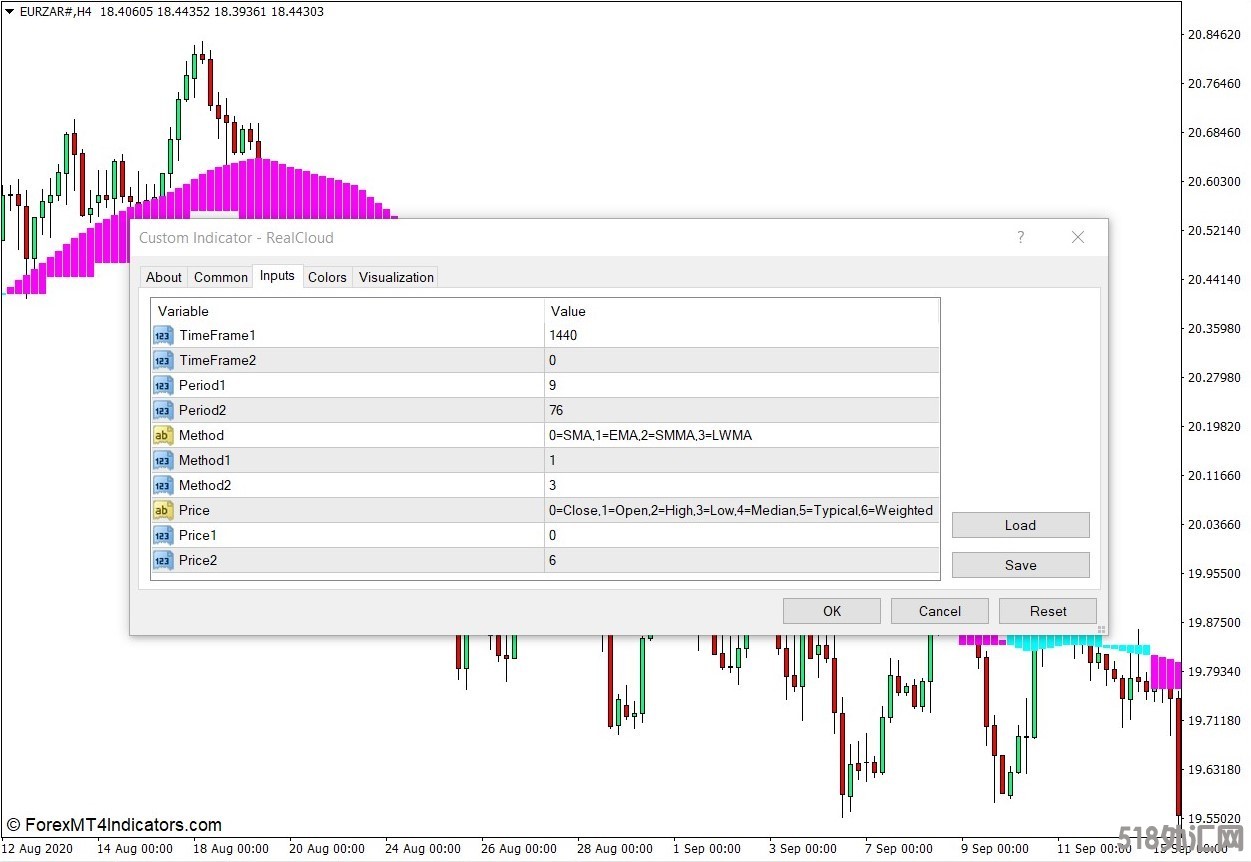Click the Period1 numeric variable icon

(163, 385)
